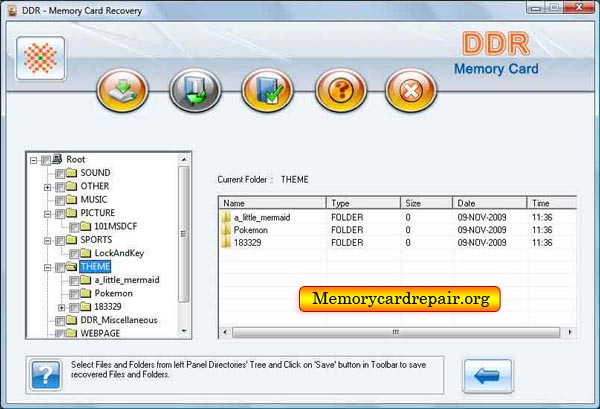Tick the 101MSDCF checkbox
Screen dimensions: 600x409
74,227
